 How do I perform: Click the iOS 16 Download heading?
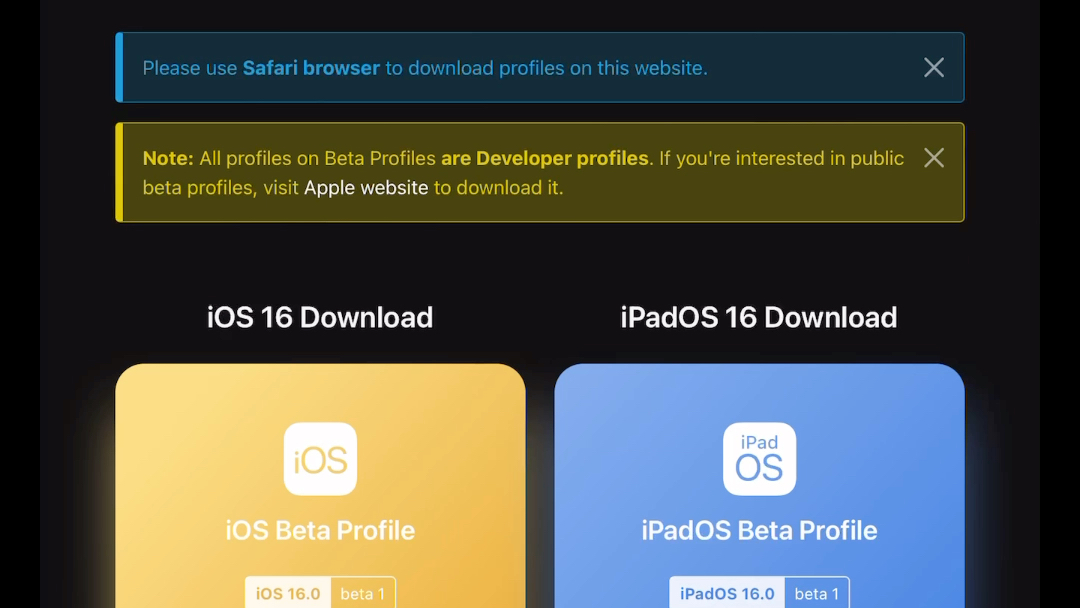(x=320, y=317)
